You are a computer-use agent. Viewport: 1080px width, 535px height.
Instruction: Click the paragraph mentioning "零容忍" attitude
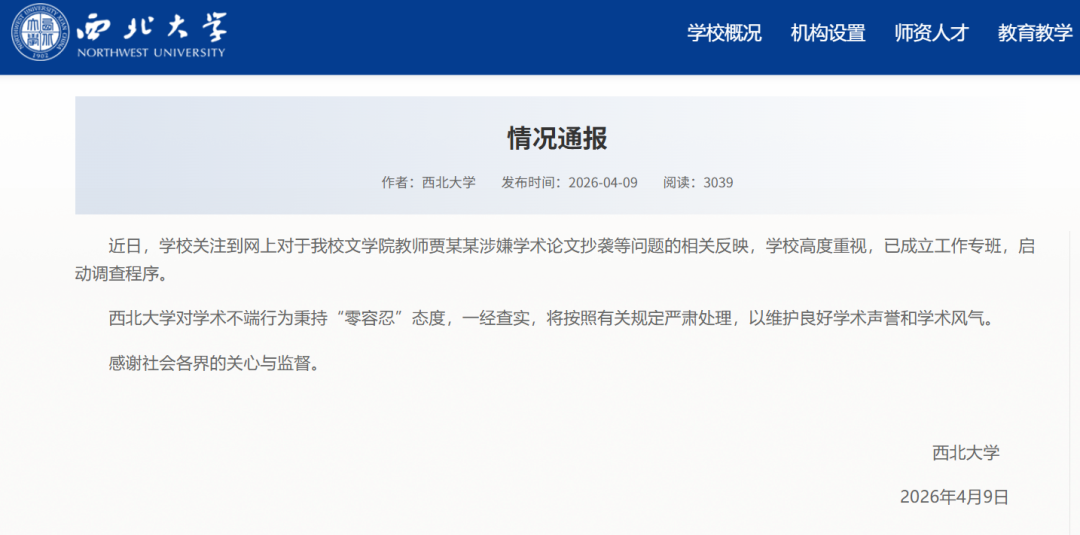pyautogui.click(x=552, y=319)
